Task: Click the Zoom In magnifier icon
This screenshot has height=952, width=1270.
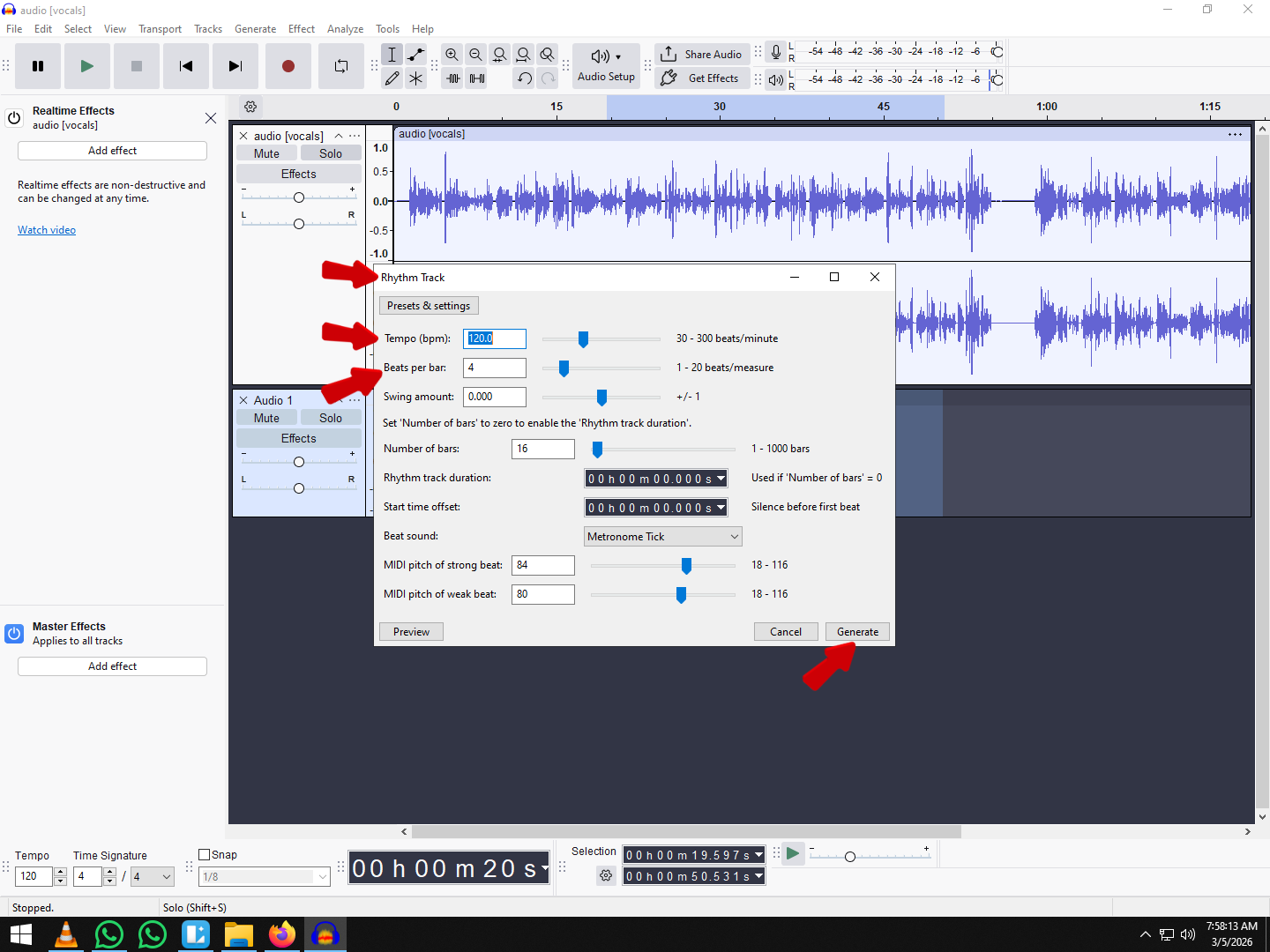Action: tap(452, 55)
